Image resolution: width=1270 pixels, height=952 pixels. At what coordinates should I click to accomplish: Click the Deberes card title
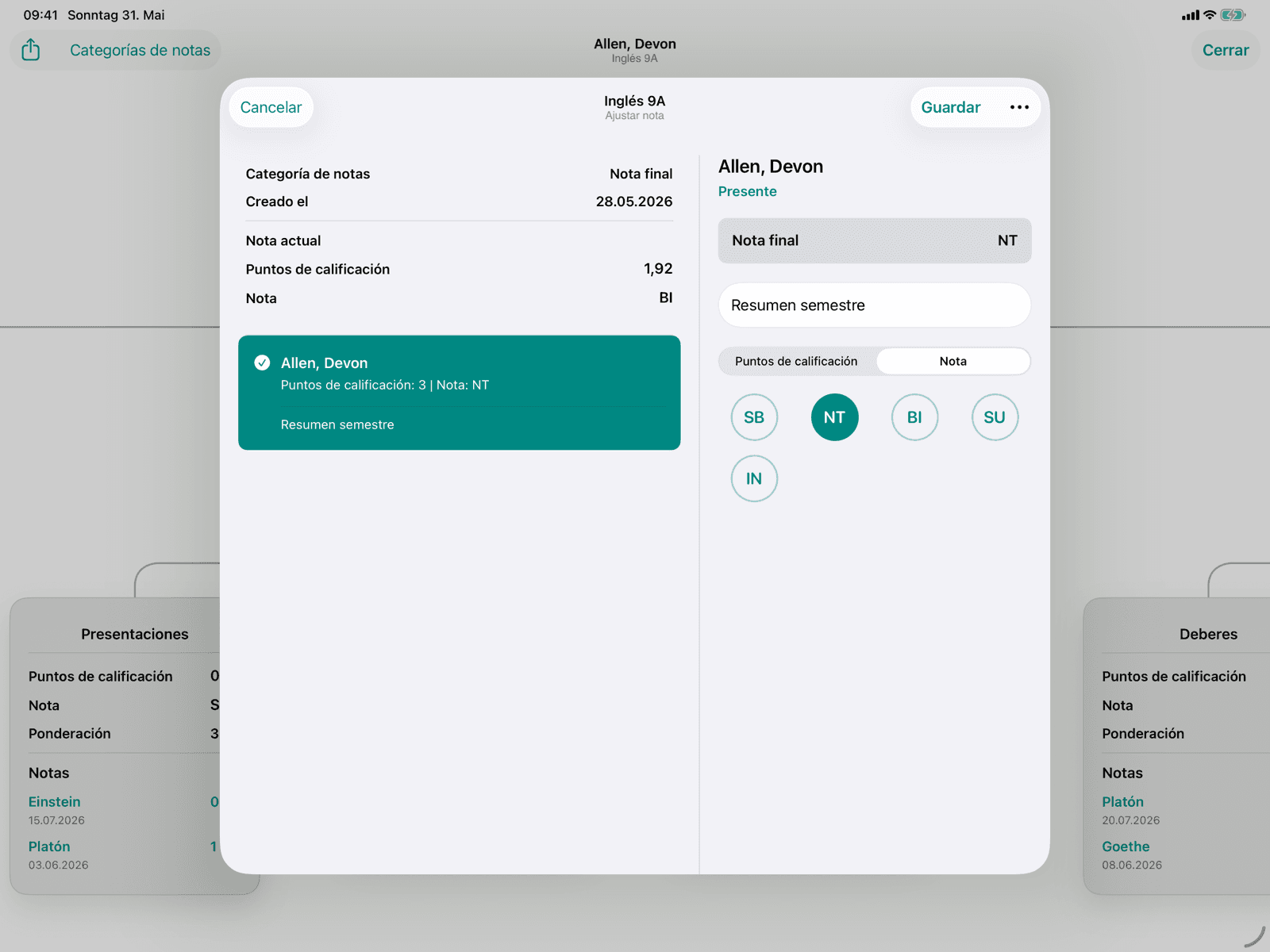1209,634
